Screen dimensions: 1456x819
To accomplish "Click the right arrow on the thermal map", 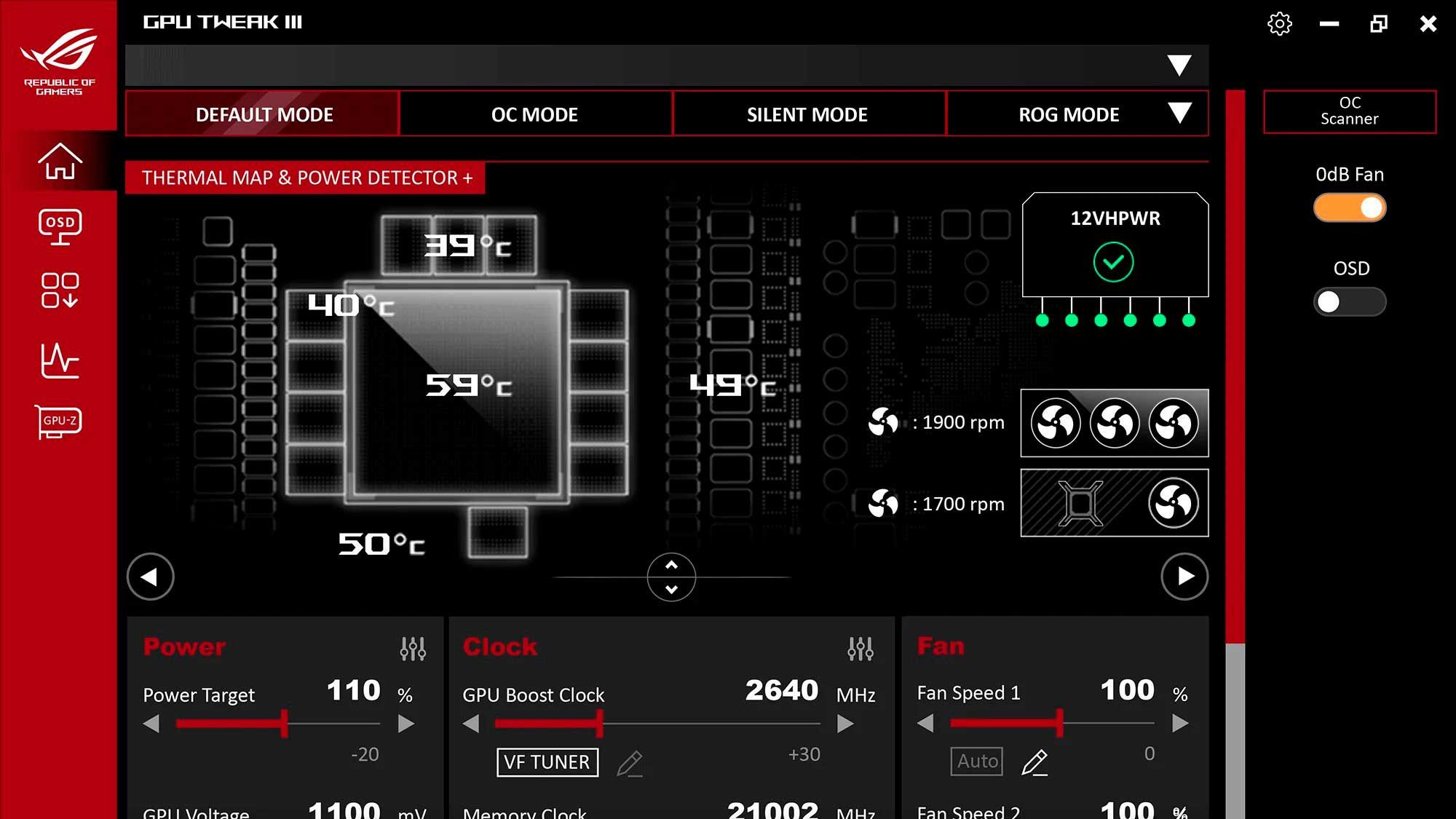I will click(1185, 577).
